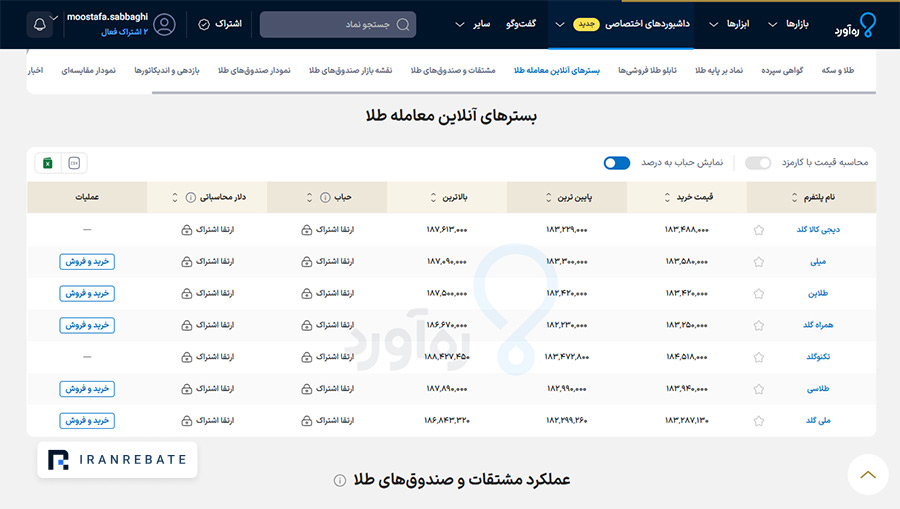Click the search magnifier icon
The width and height of the screenshot is (900, 509).
(403, 25)
